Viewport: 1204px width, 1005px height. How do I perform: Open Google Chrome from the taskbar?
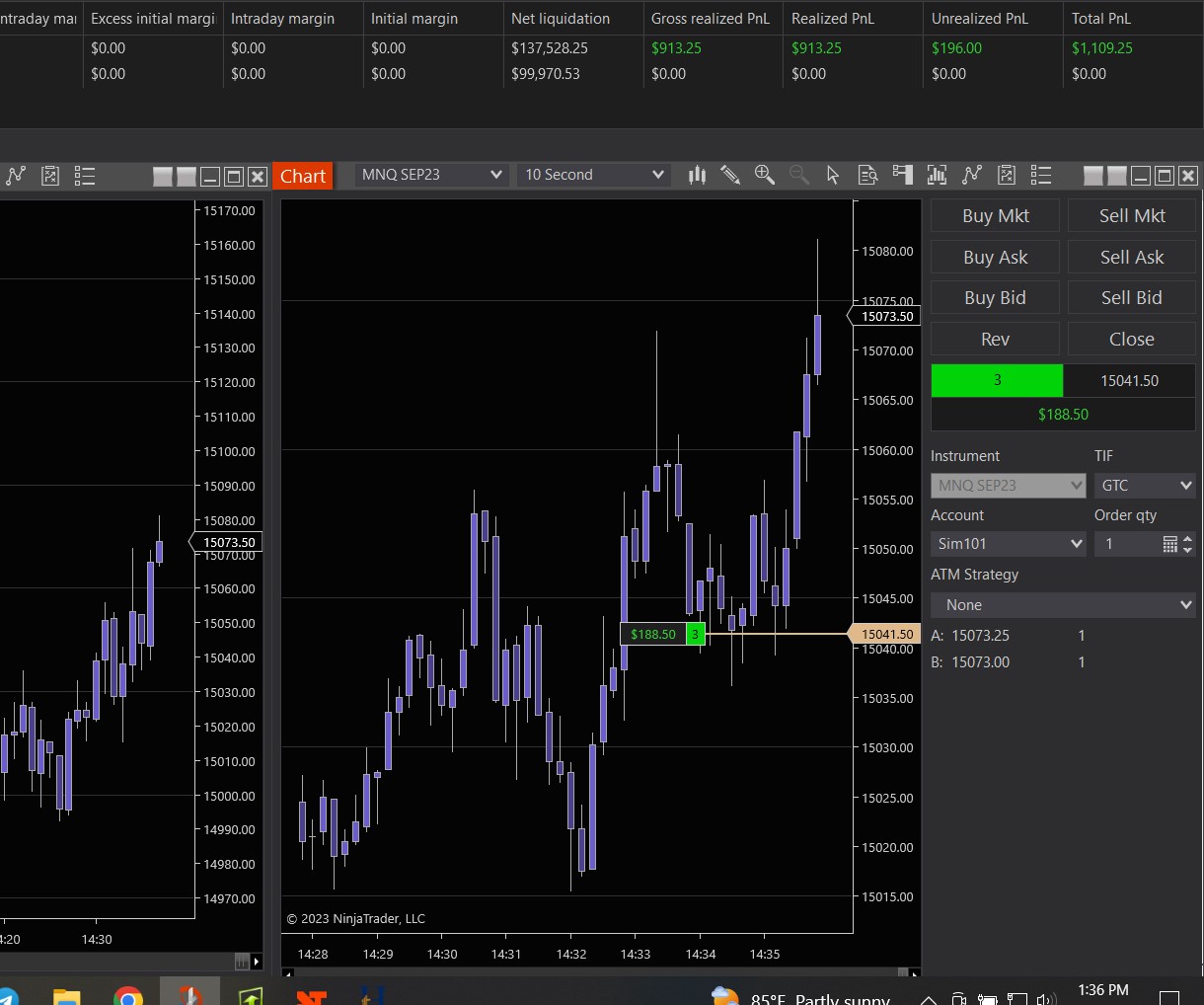click(128, 995)
